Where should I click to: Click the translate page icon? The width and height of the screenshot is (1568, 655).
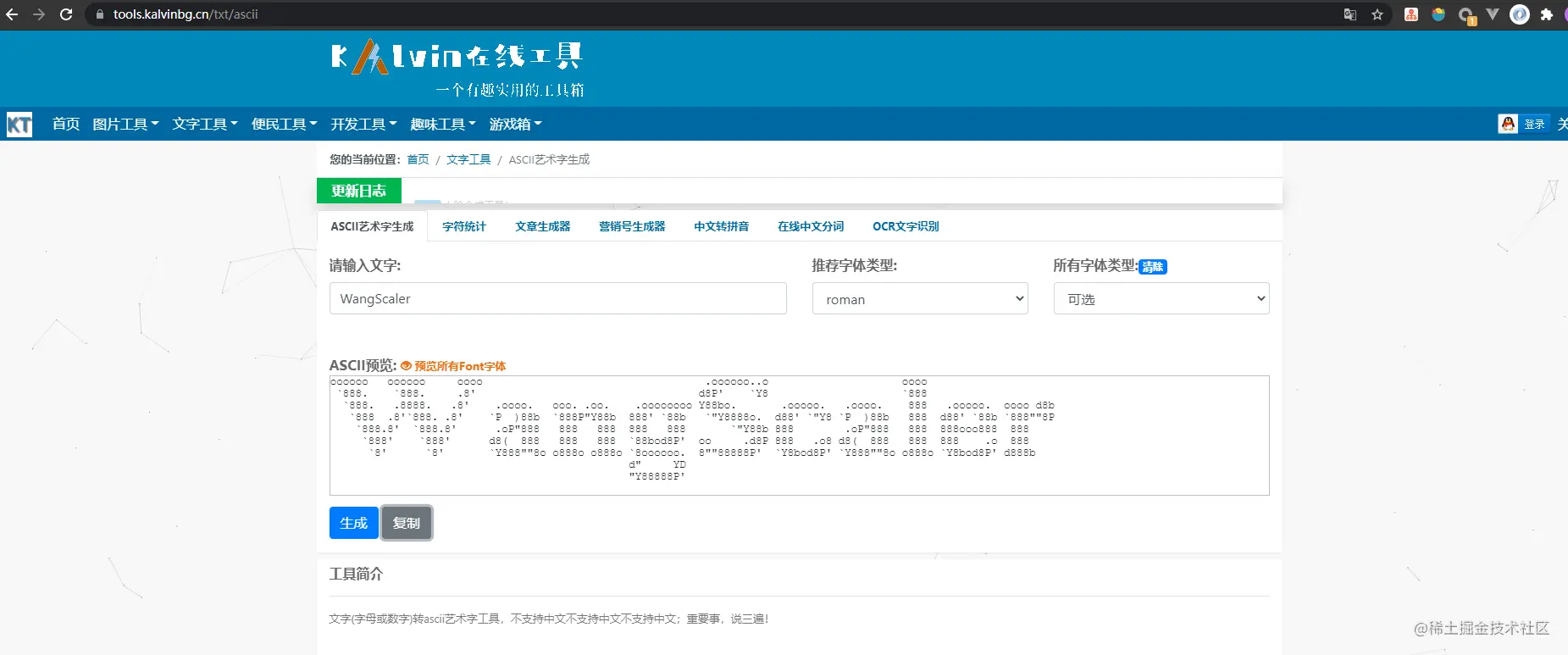(x=1350, y=14)
